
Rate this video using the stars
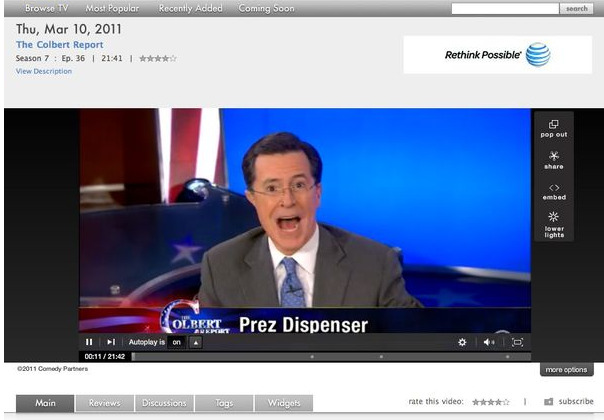coord(491,402)
